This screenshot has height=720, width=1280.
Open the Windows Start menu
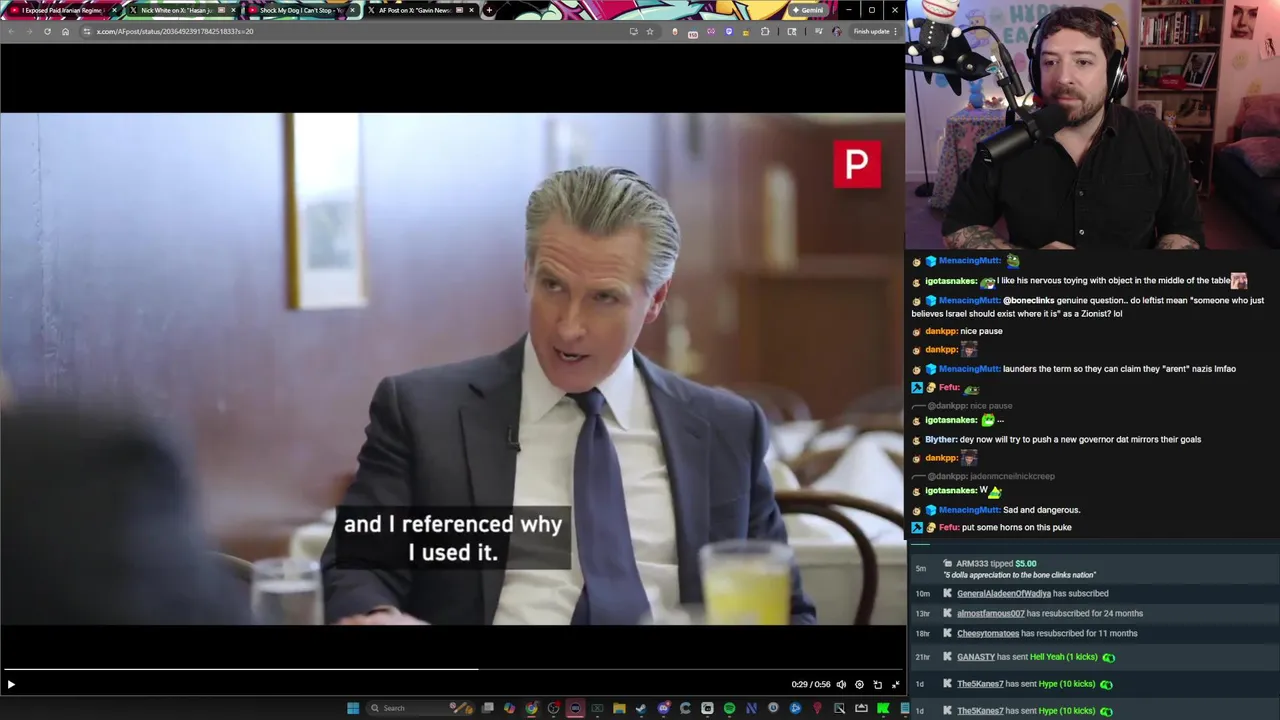click(353, 708)
